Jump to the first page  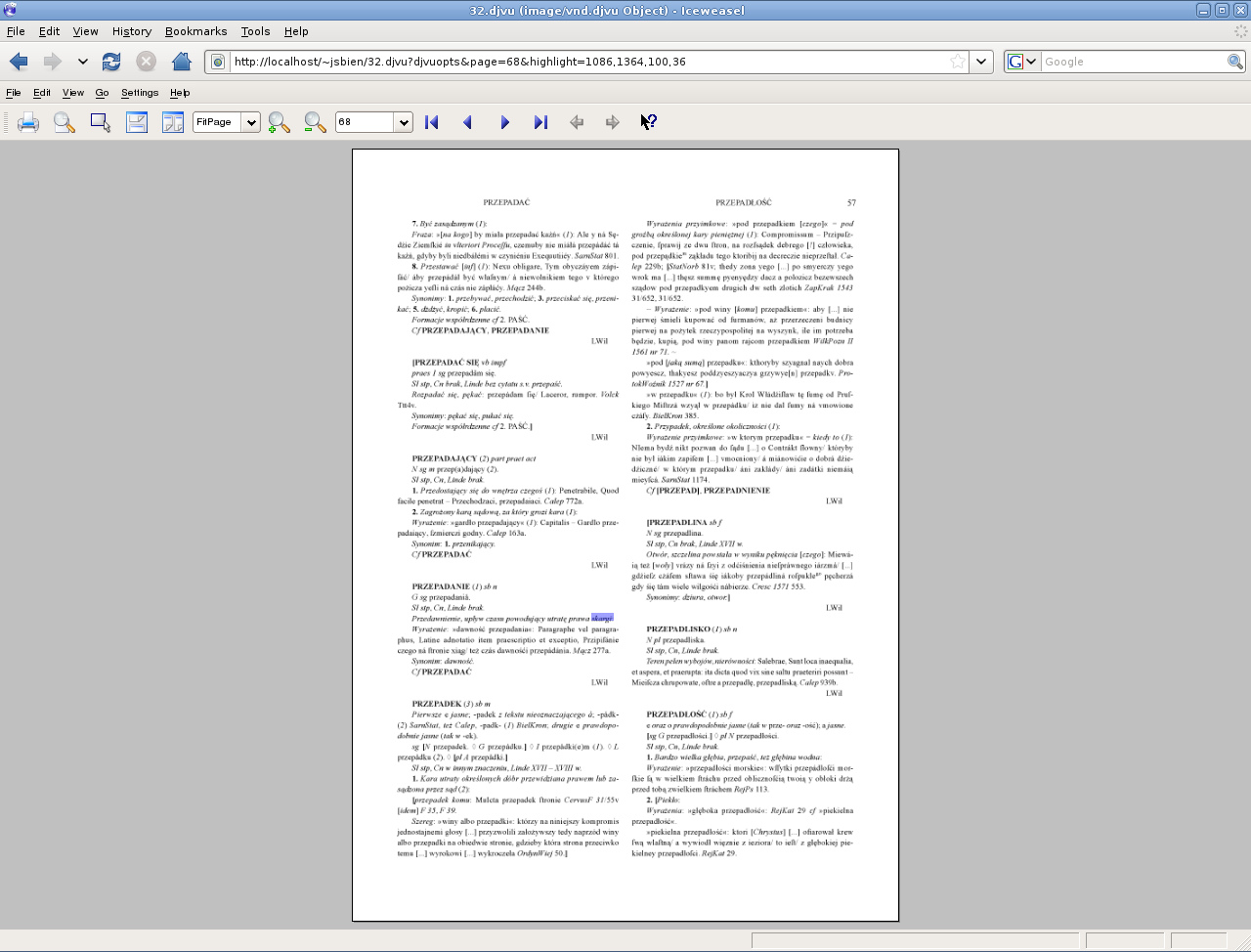point(431,122)
